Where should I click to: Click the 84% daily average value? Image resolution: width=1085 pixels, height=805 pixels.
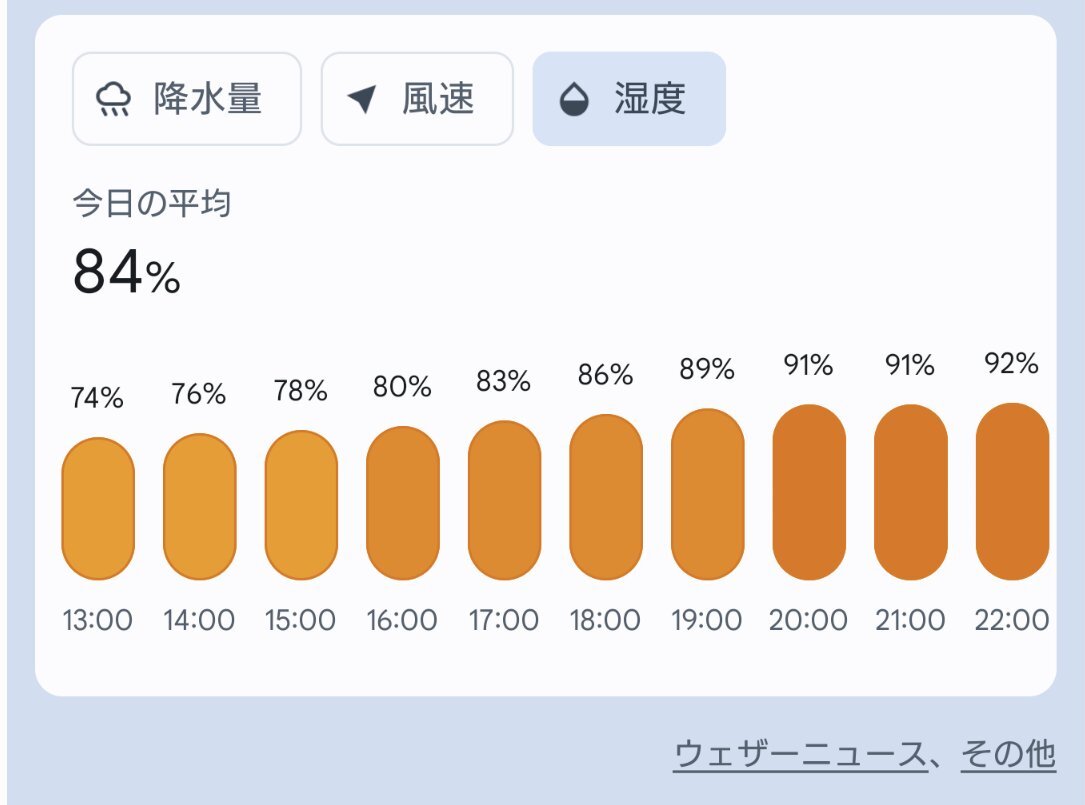(126, 273)
